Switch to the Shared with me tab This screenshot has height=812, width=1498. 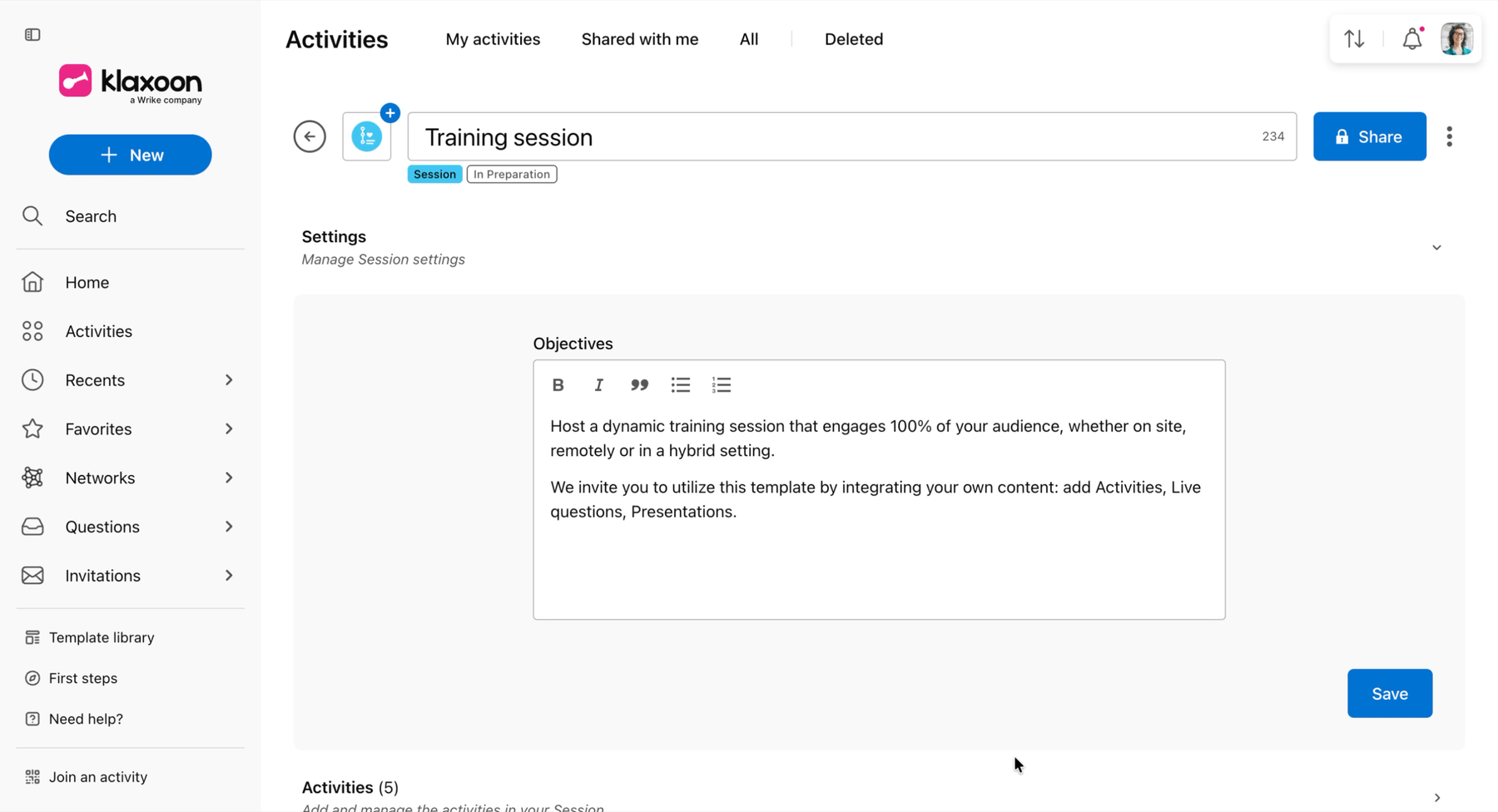(639, 39)
